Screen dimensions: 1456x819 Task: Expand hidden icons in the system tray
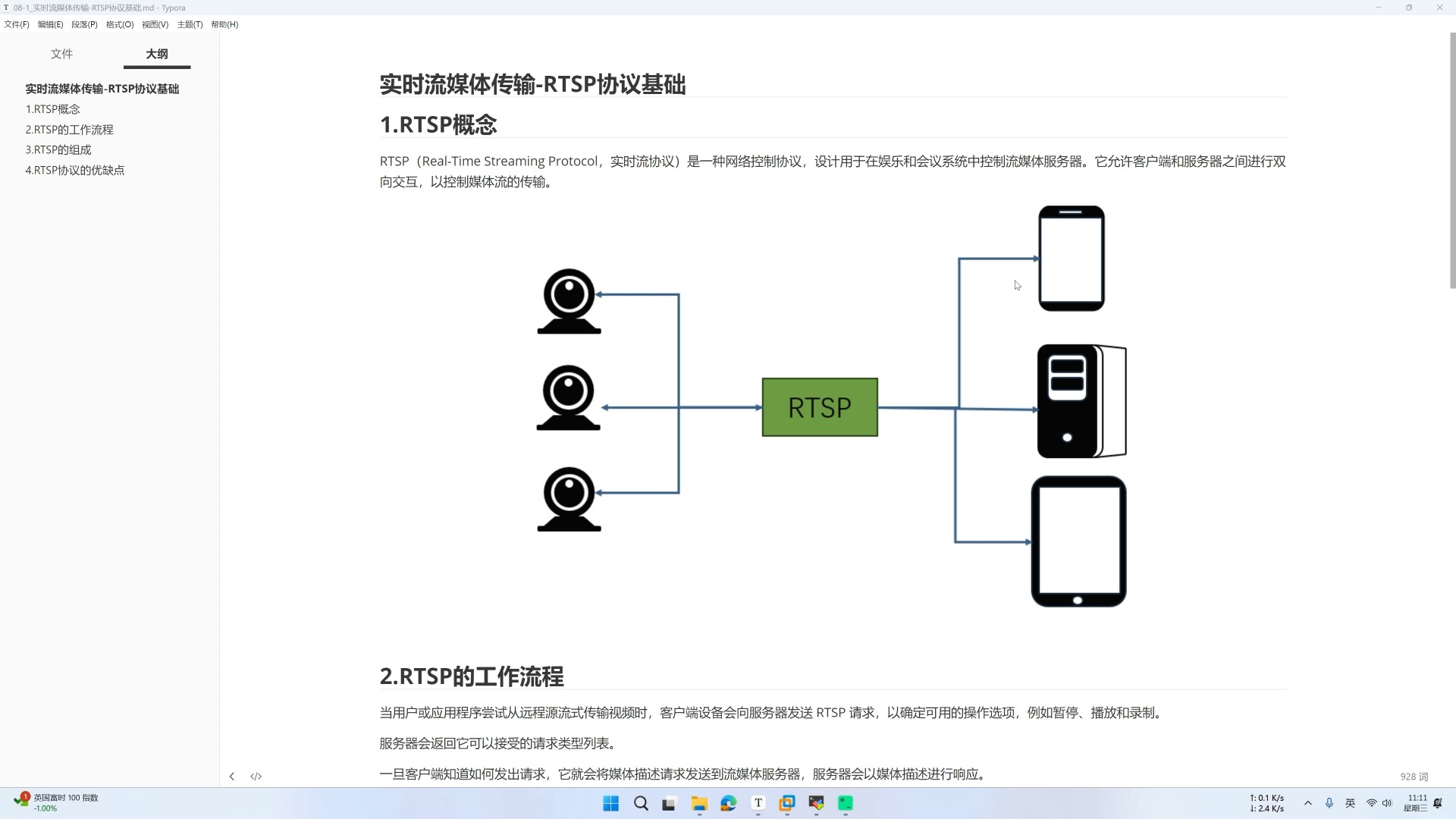[x=1309, y=803]
